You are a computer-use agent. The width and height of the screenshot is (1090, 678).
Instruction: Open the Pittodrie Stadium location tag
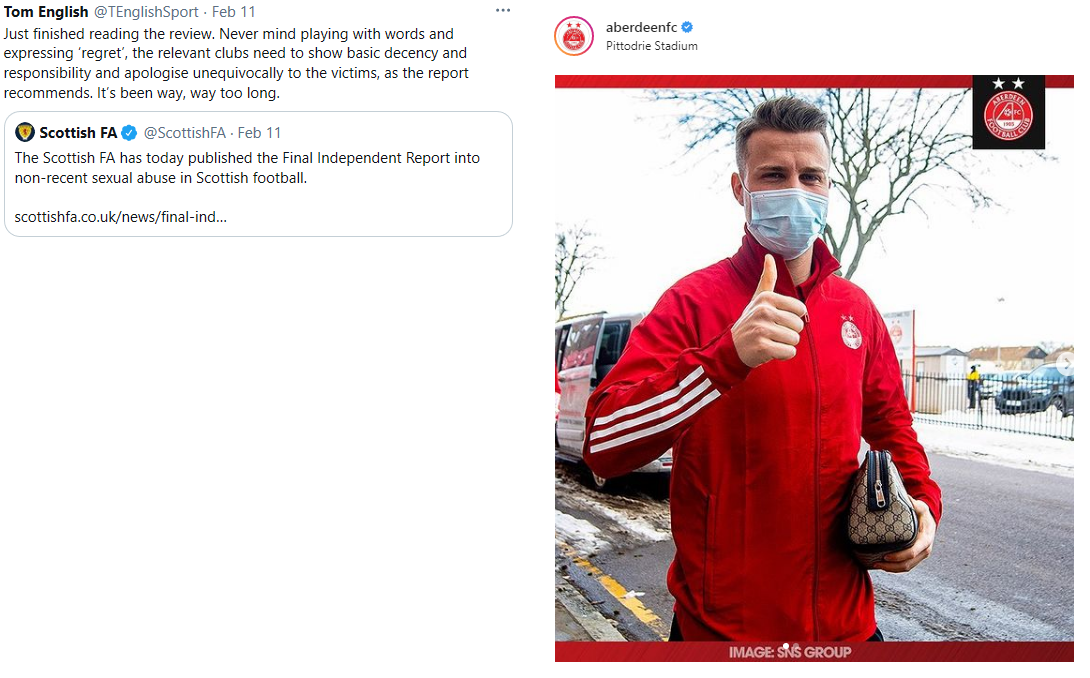[x=651, y=46]
